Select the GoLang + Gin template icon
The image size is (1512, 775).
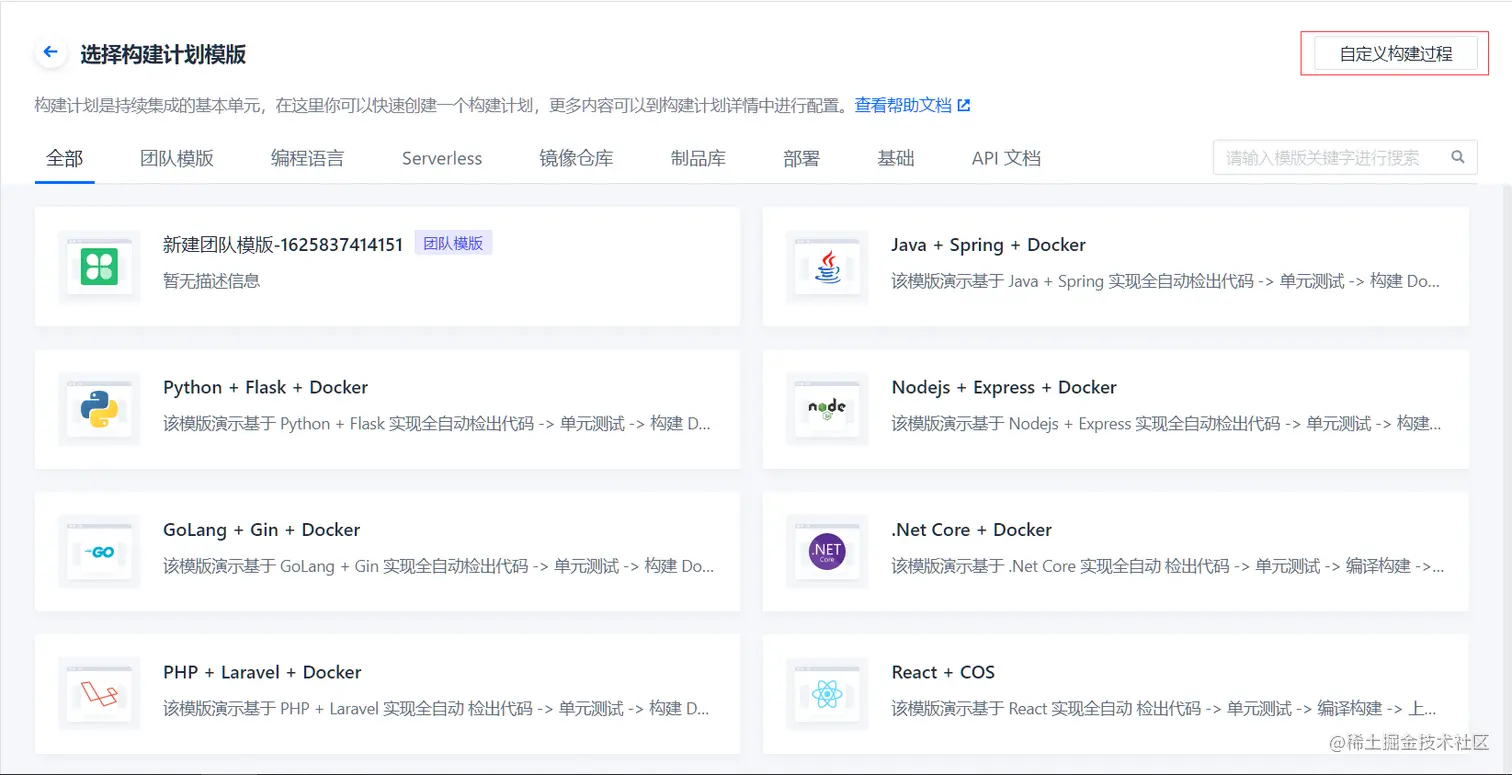[x=99, y=551]
